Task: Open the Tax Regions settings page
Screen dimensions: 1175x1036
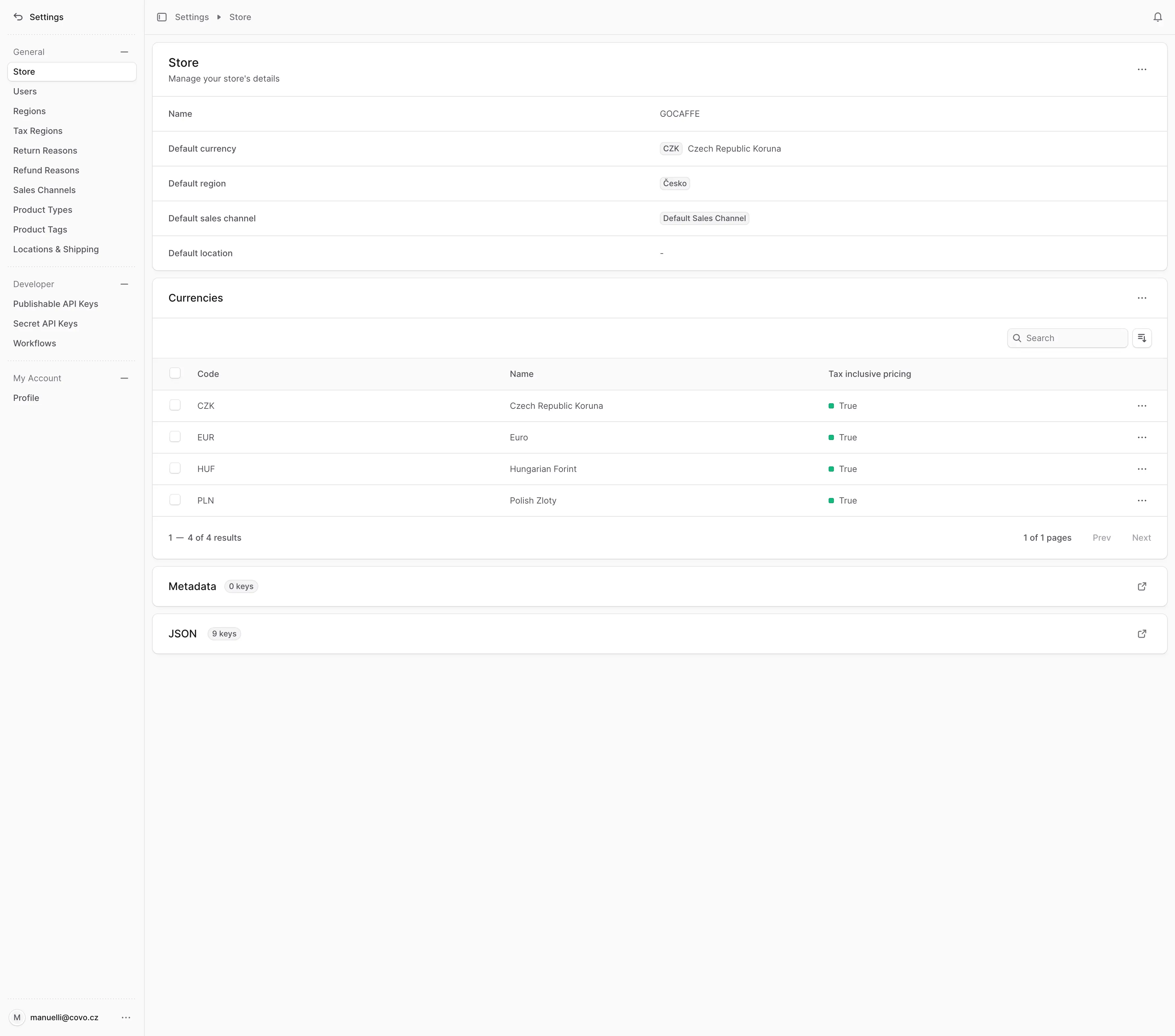Action: 38,131
